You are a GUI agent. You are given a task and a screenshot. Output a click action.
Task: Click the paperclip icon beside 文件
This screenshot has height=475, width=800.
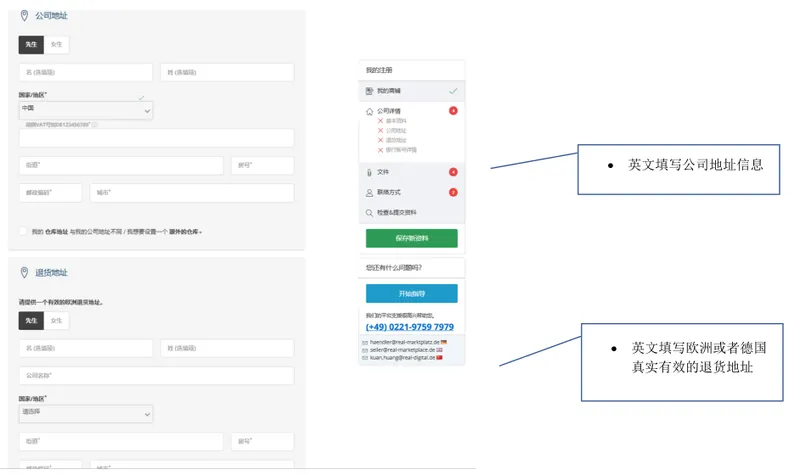coord(369,172)
